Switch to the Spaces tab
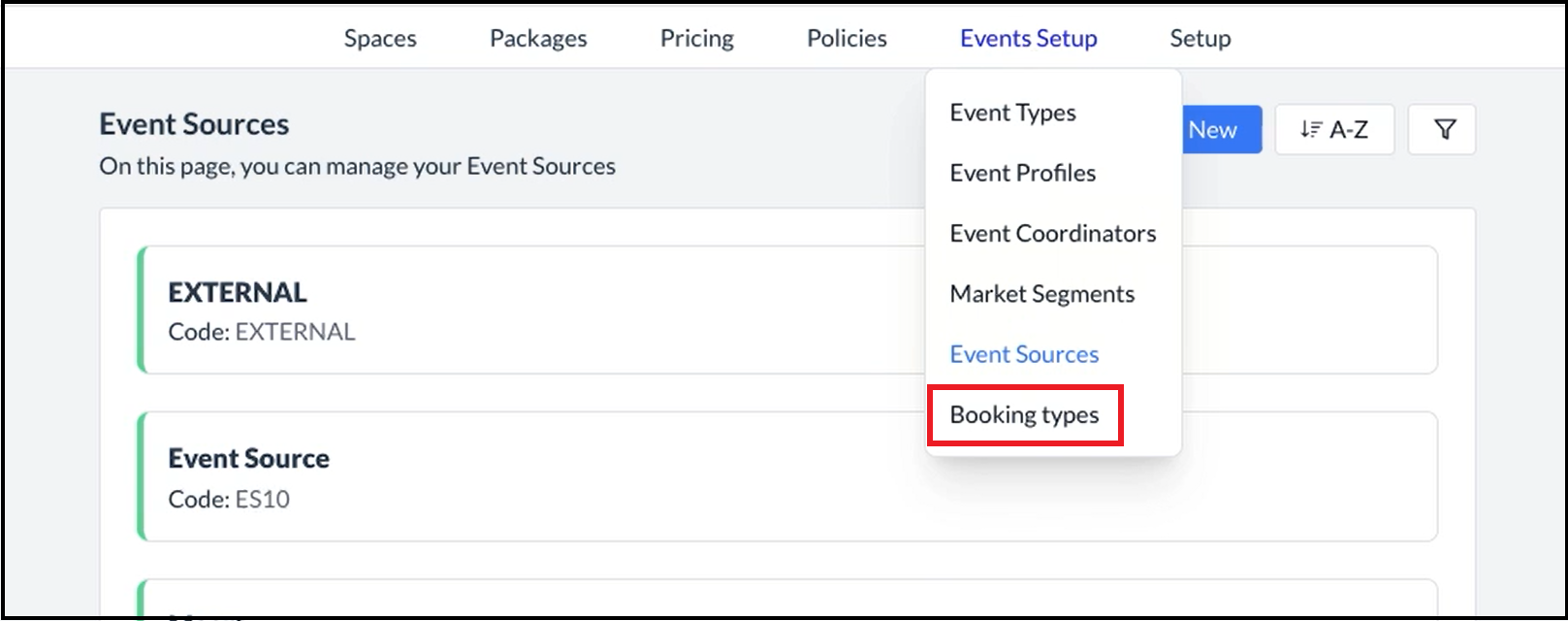 point(380,39)
